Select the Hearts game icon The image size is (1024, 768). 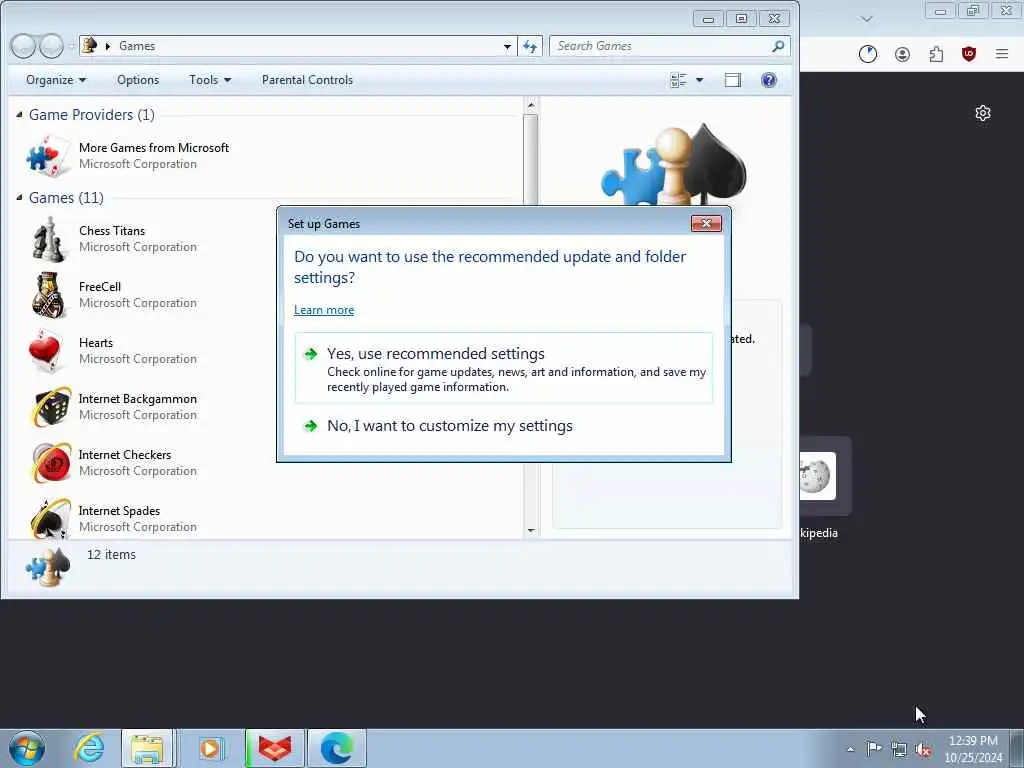pos(47,351)
